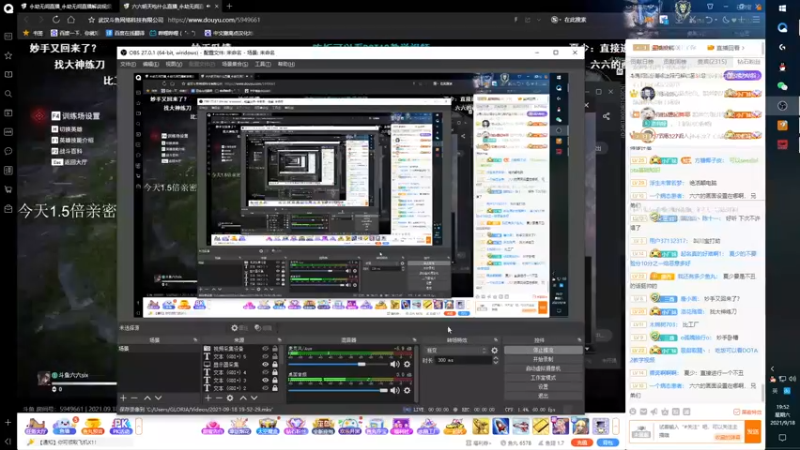Remove selected scene with minus icon

134,398
